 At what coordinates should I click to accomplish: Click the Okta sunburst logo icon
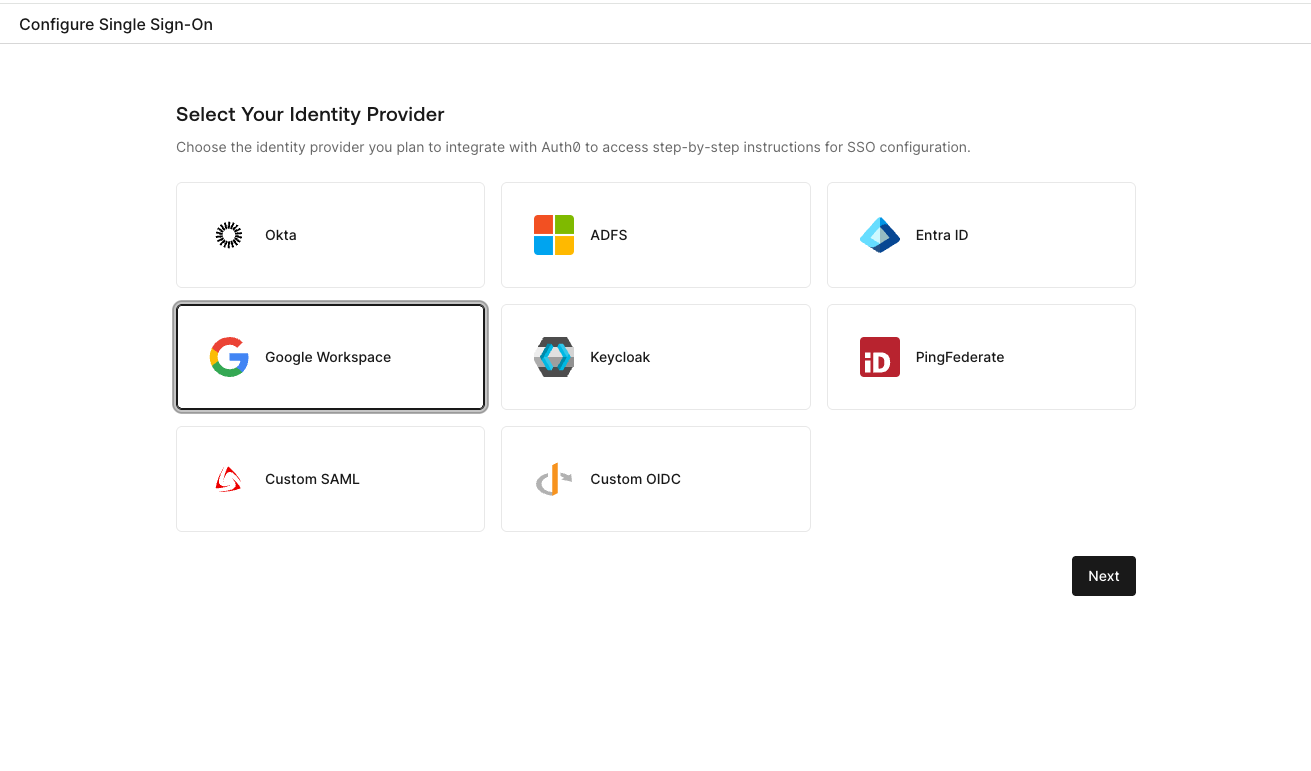(x=229, y=235)
